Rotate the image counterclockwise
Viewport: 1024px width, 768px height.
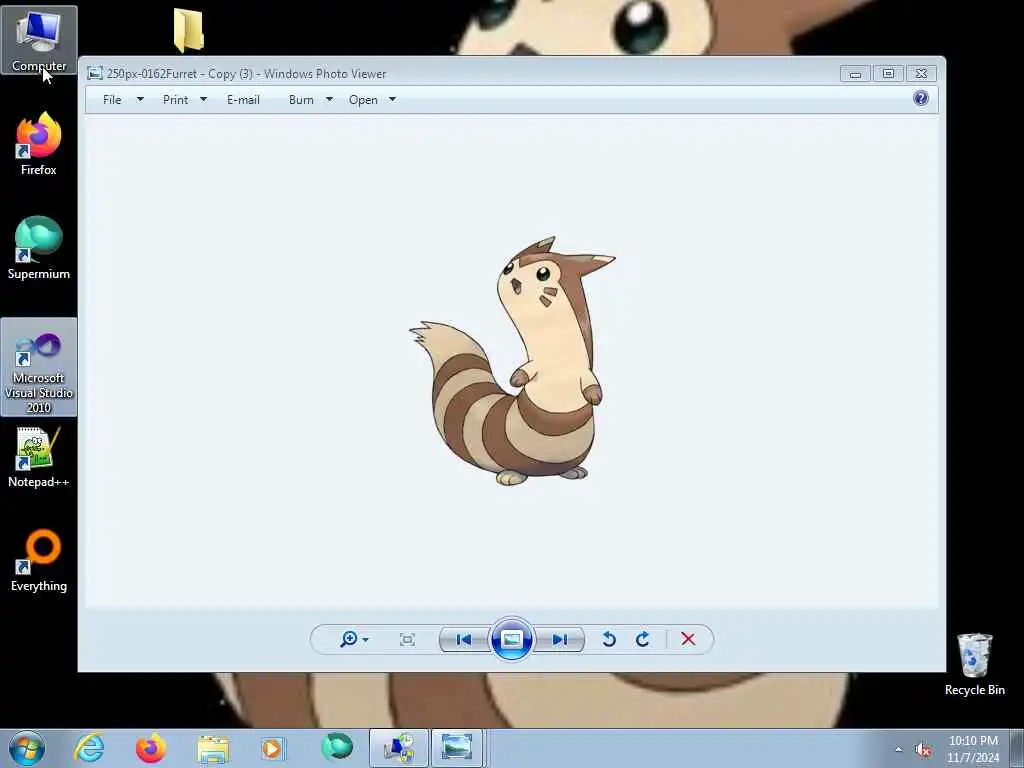tap(609, 639)
